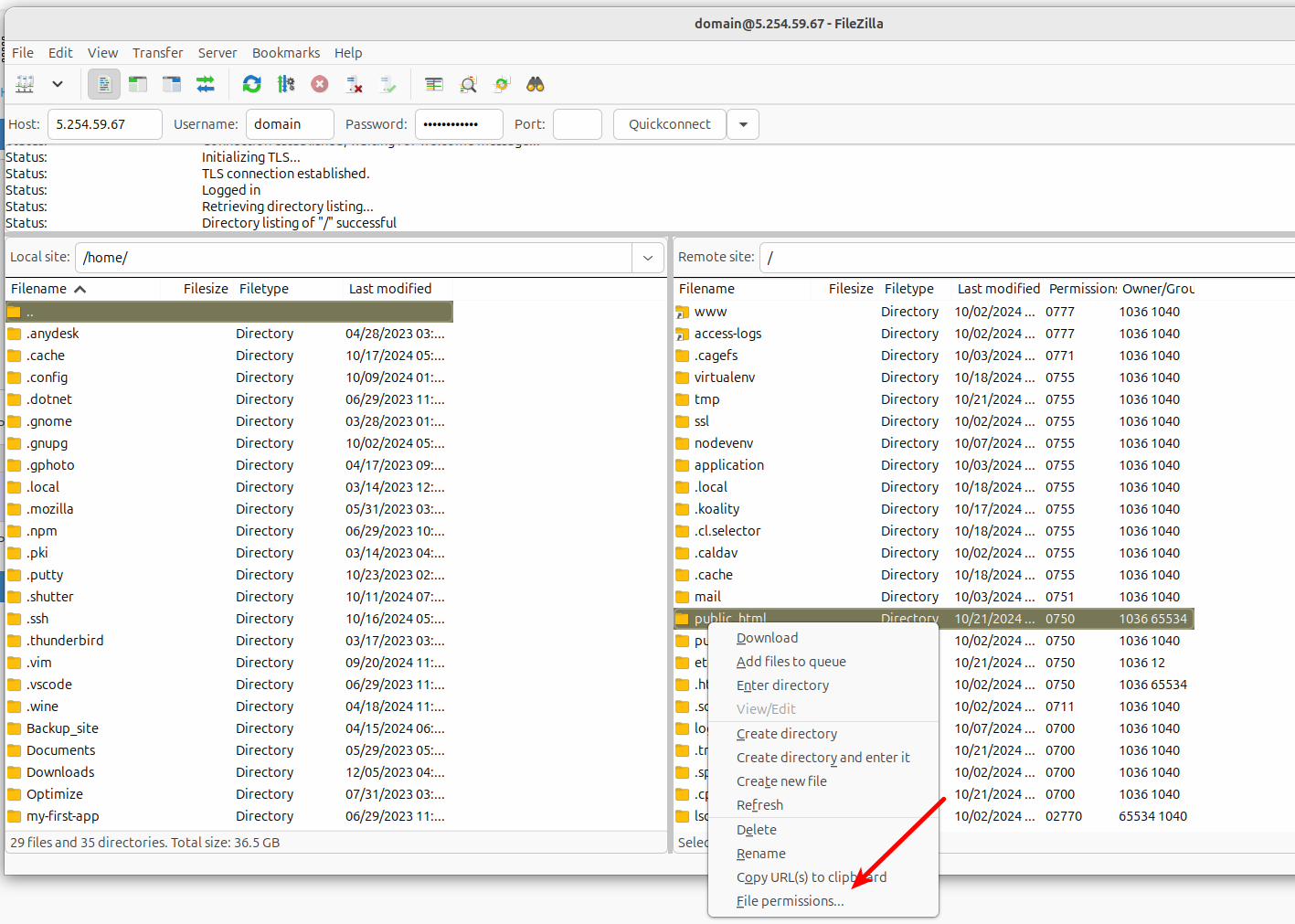Screen dimensions: 1295x924
Task: Select the remote mail directory row
Action: tap(934, 597)
